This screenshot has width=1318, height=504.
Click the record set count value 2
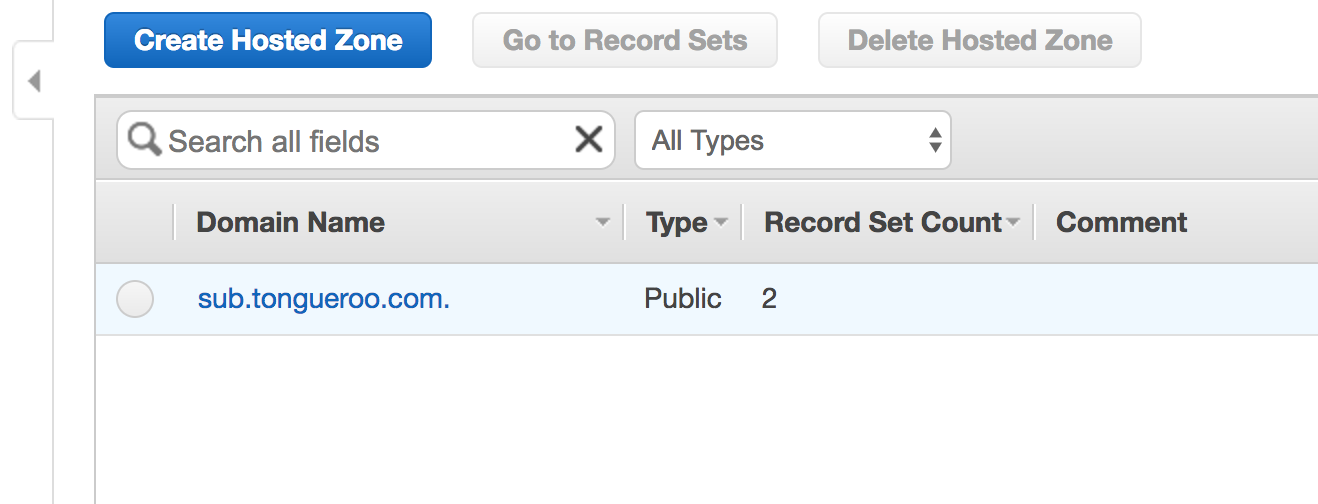click(x=769, y=298)
